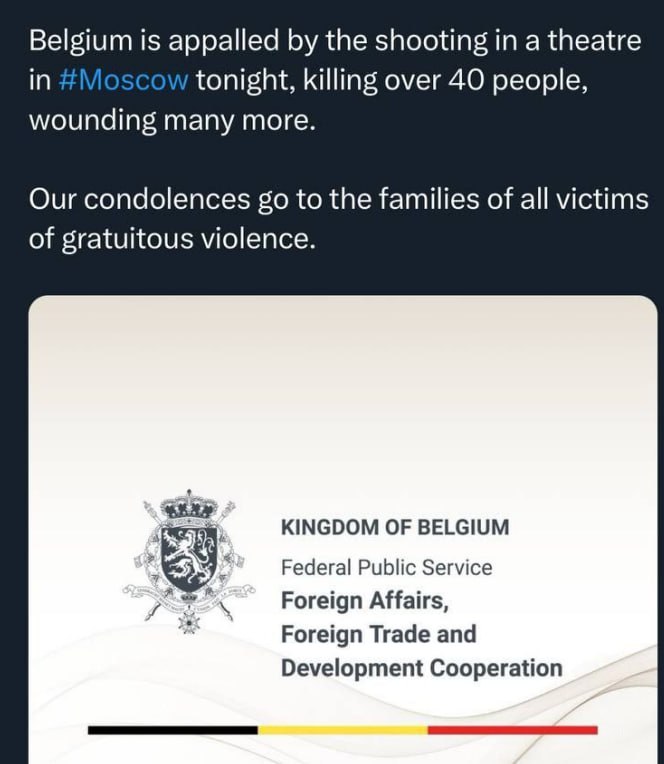This screenshot has width=664, height=764.
Task: Click the motto ribbon beneath the shield
Action: [x=189, y=600]
